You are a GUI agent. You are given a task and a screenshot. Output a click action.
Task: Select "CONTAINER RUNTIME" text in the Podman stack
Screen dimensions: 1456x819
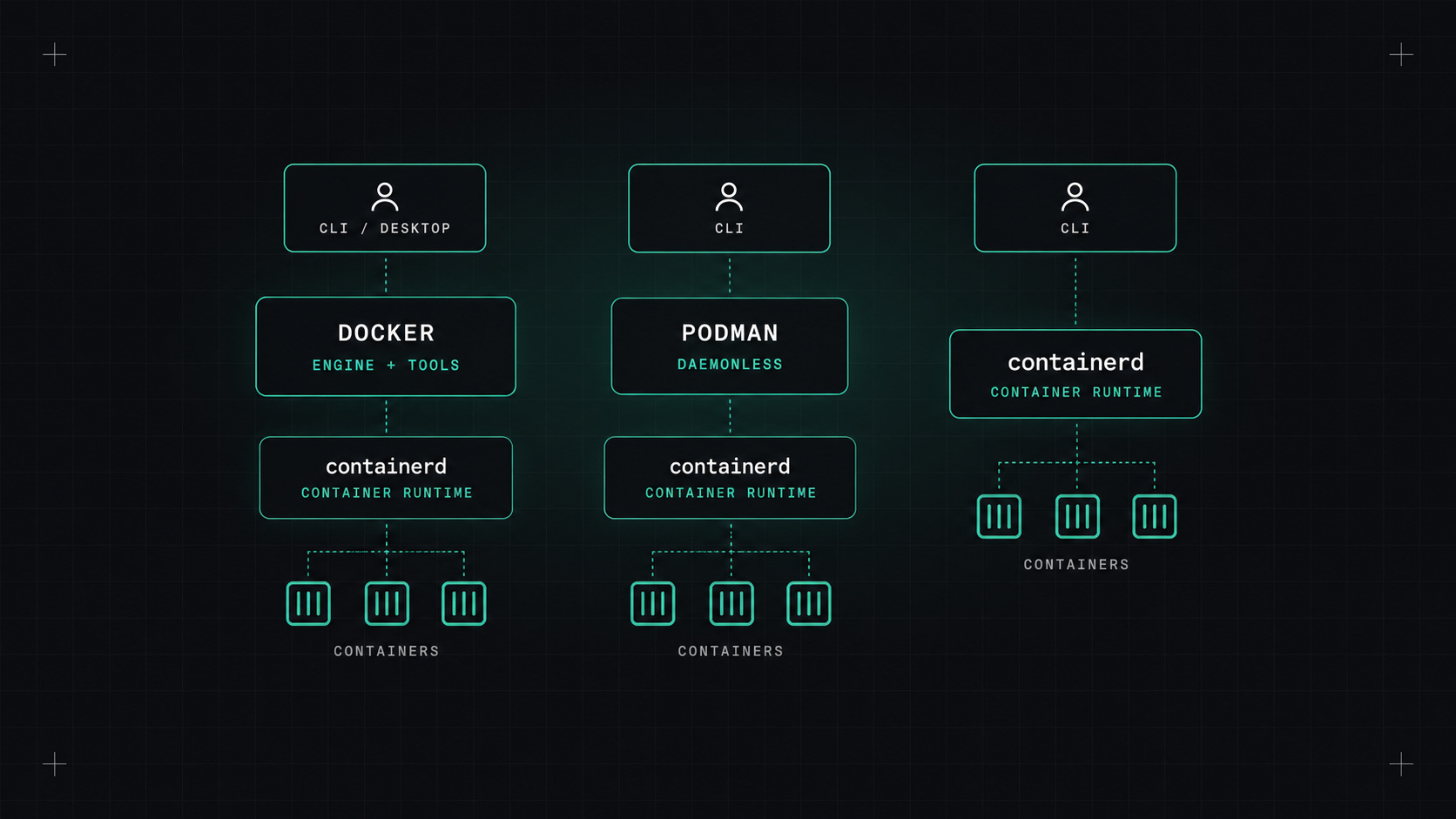731,493
